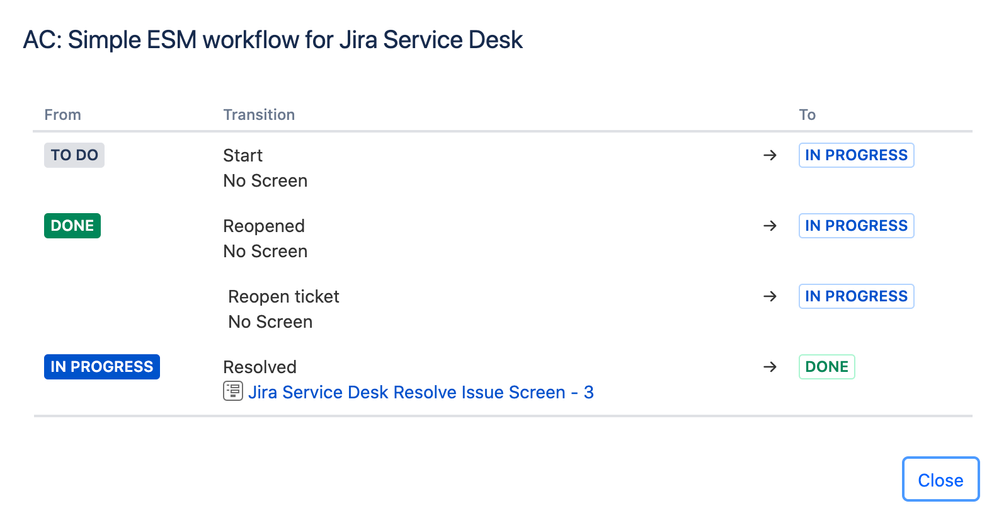The width and height of the screenshot is (999, 517).
Task: Click No Screen text under Reopened
Action: [265, 252]
